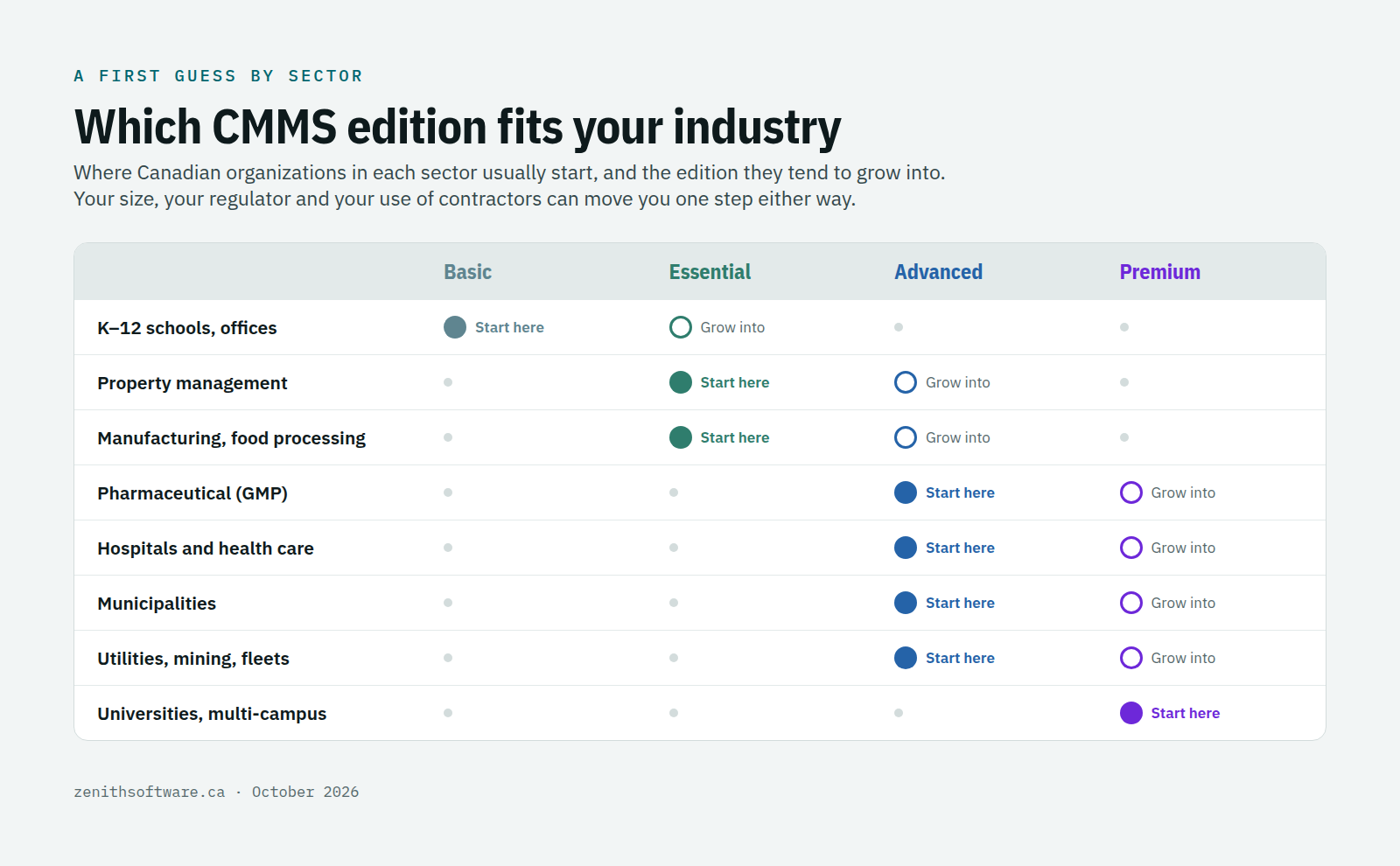Click Start here text in K–12 schools row
Screen dimensions: 1400x866
[x=509, y=327]
